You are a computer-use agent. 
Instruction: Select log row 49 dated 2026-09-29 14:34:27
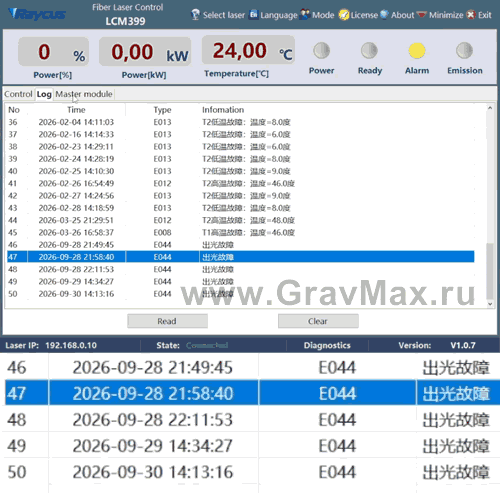pyautogui.click(x=241, y=282)
